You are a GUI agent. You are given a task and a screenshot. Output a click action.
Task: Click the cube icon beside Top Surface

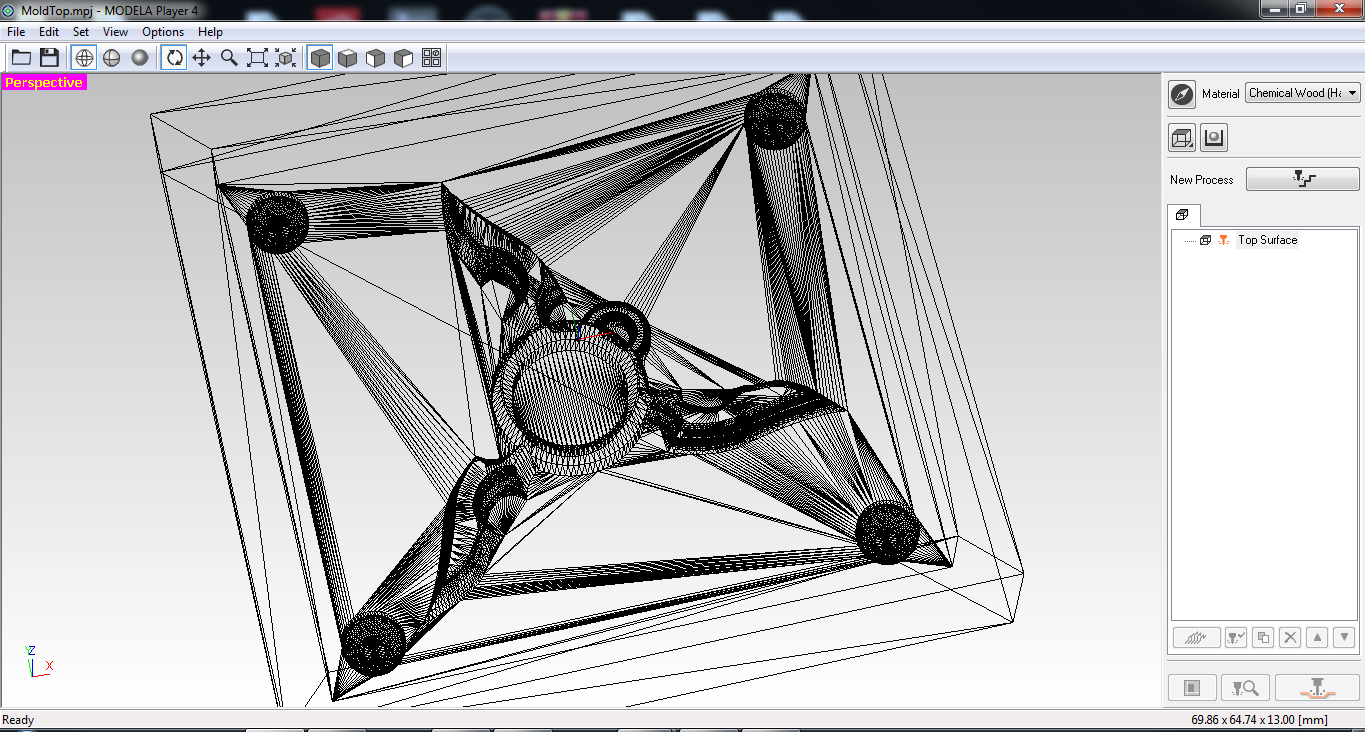(1205, 240)
